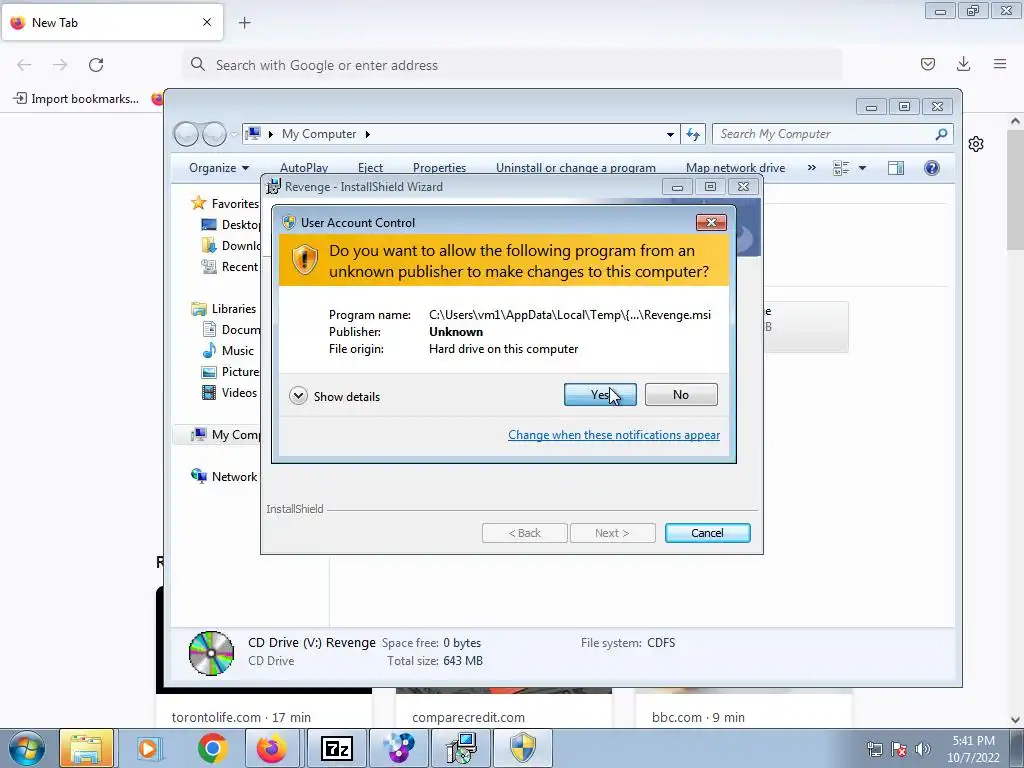This screenshot has width=1024, height=768.
Task: Open Save to Pocket icon in Firefox
Action: coord(927,64)
